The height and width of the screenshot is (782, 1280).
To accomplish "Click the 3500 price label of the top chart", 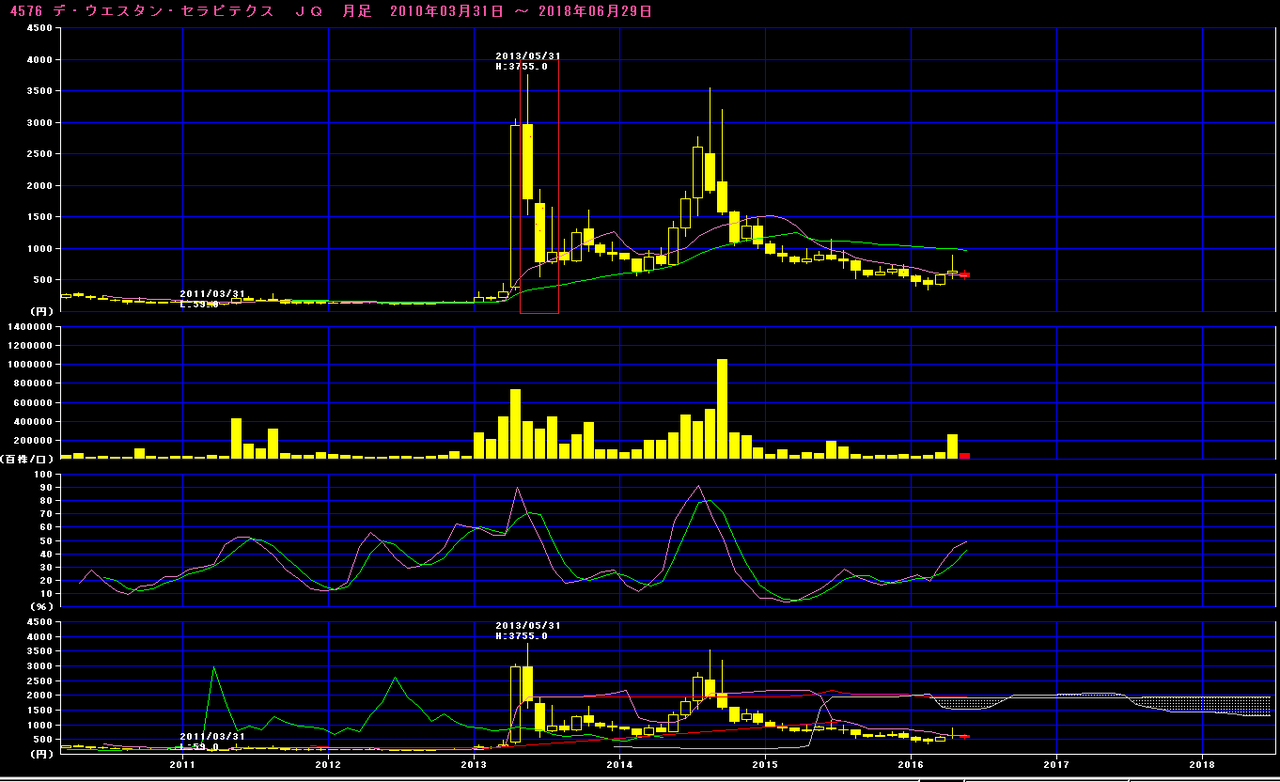I will tap(41, 91).
